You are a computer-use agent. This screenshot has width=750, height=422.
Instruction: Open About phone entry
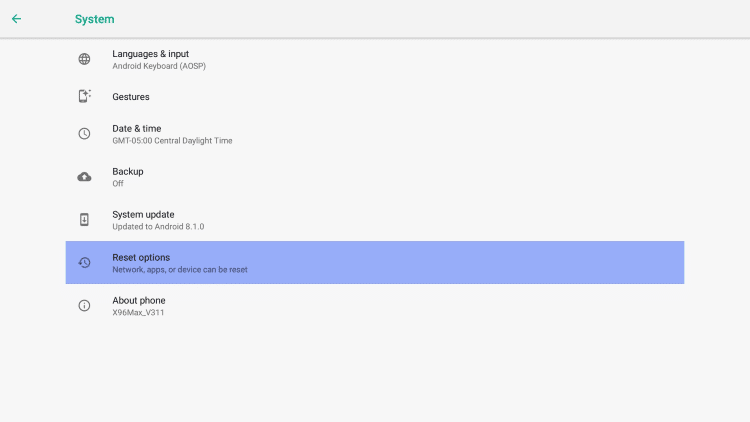coord(375,305)
